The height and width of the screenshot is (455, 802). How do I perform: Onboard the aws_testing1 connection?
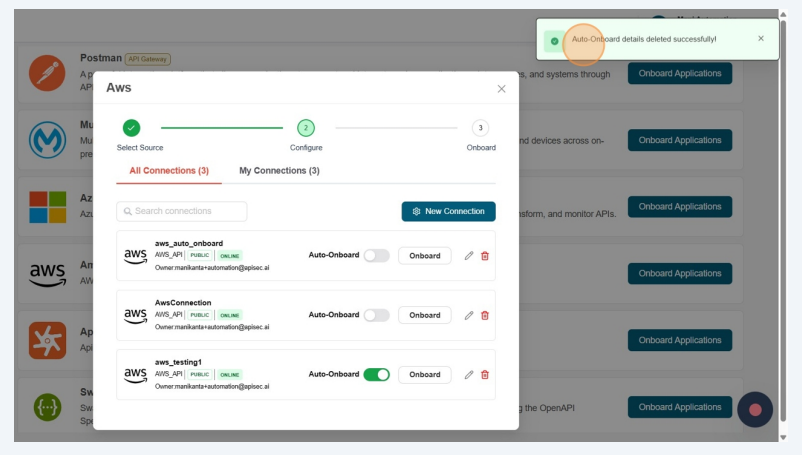[x=424, y=375]
